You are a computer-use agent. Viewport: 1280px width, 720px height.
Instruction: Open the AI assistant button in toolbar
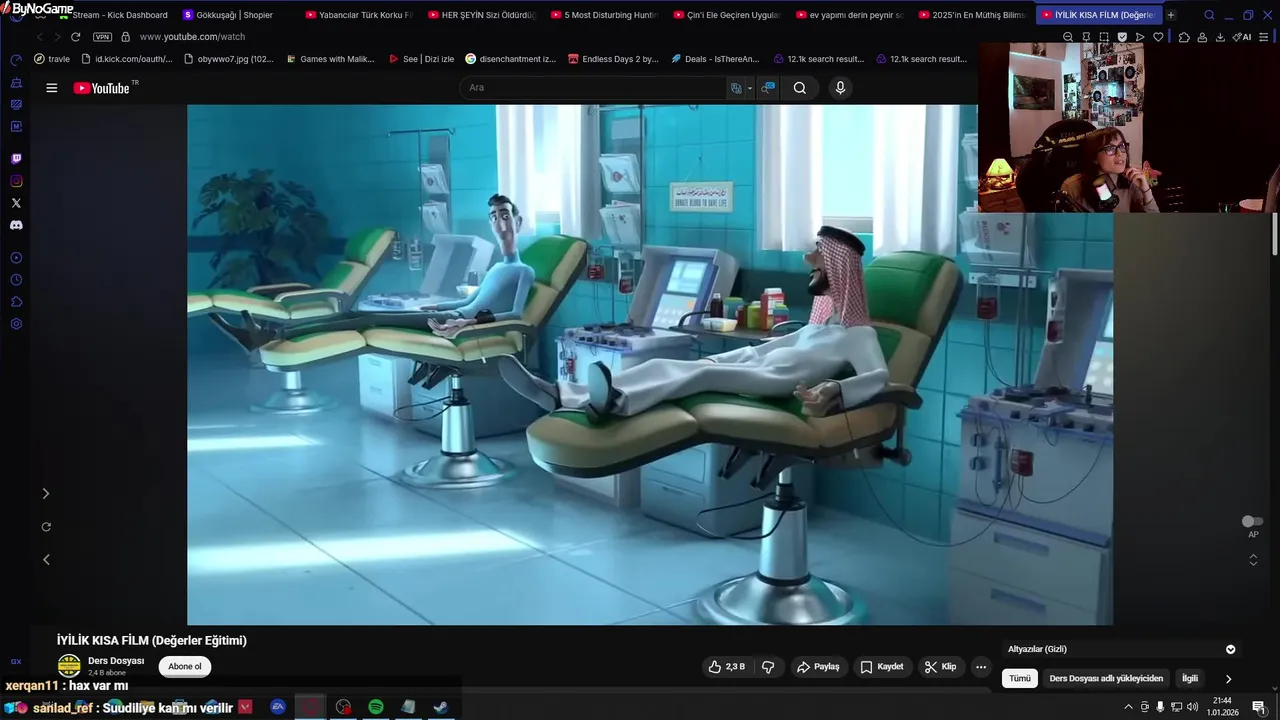point(1242,37)
